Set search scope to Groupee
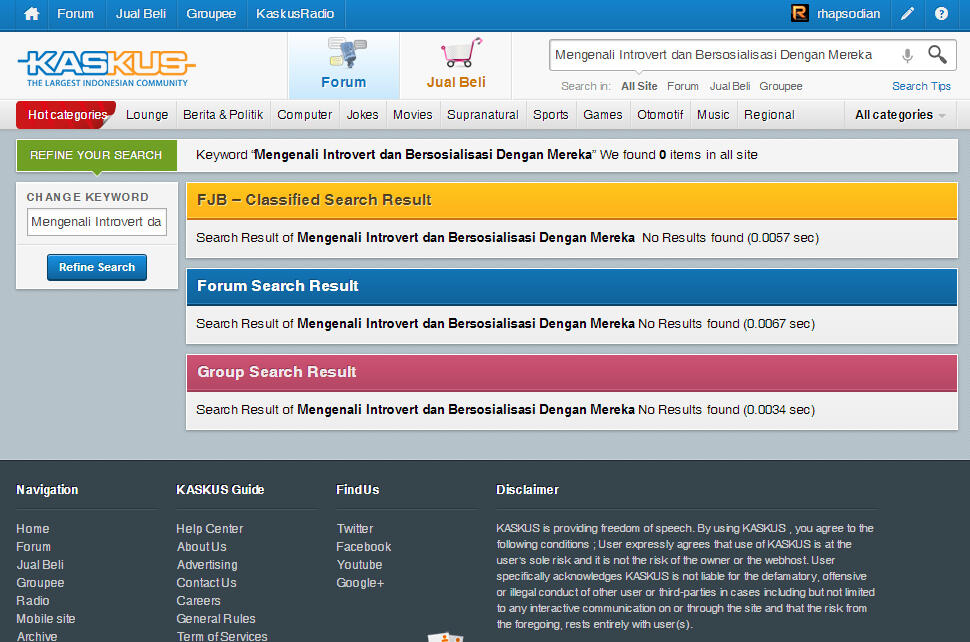The height and width of the screenshot is (642, 970). click(780, 87)
